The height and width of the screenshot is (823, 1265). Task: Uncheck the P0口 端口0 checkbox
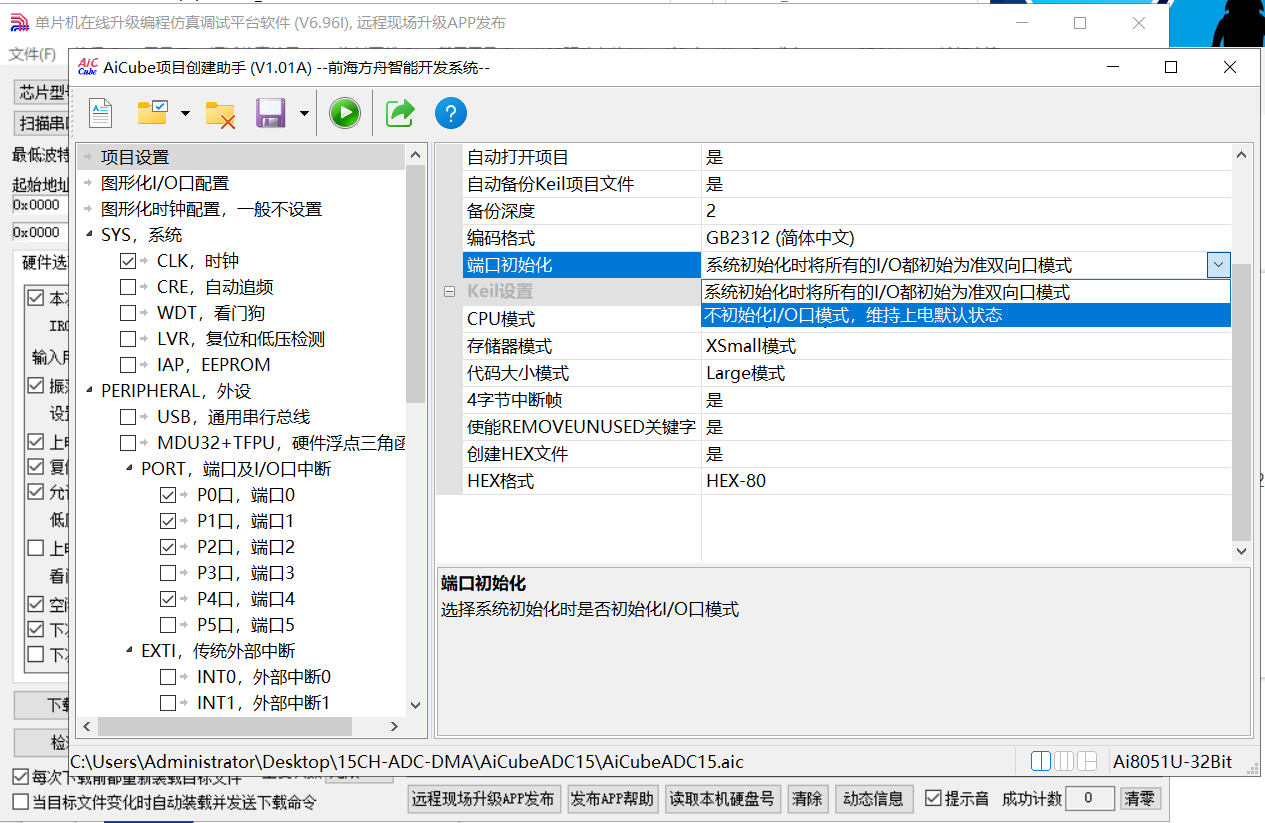point(168,495)
